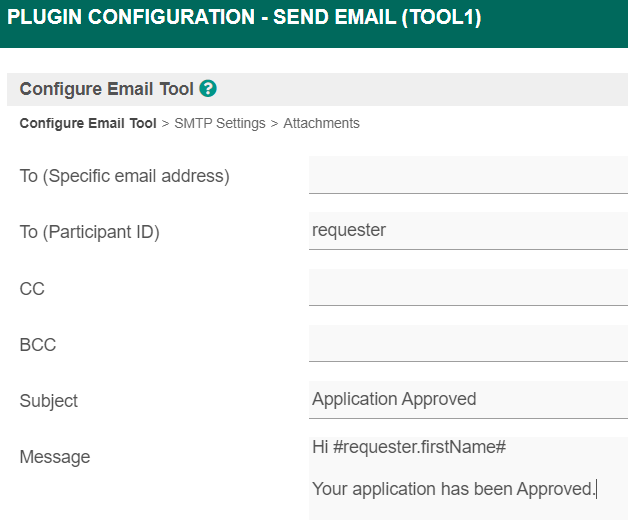Click the Hi #requester.firstName# line in Message

tap(409, 448)
